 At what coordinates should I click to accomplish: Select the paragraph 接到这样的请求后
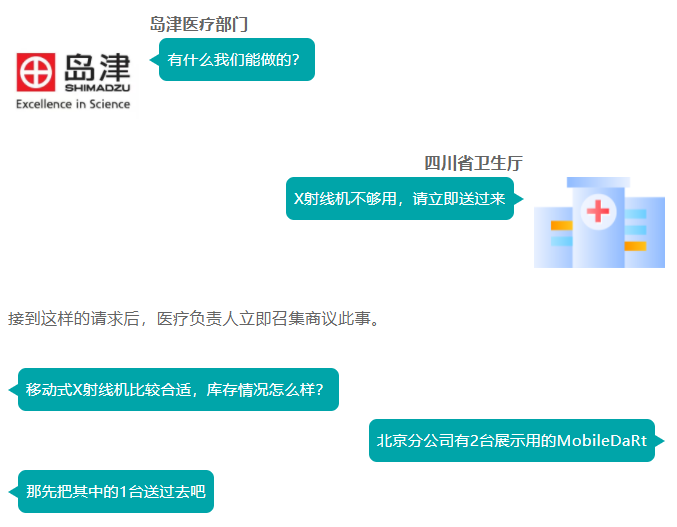[x=193, y=319]
